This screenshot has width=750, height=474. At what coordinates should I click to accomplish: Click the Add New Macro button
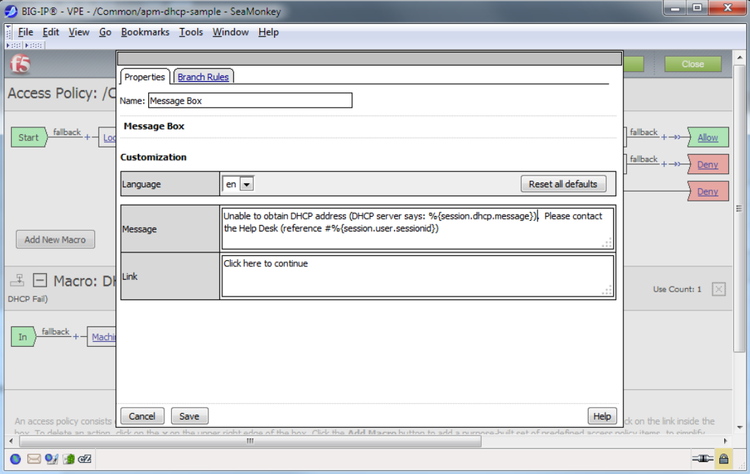pyautogui.click(x=55, y=240)
